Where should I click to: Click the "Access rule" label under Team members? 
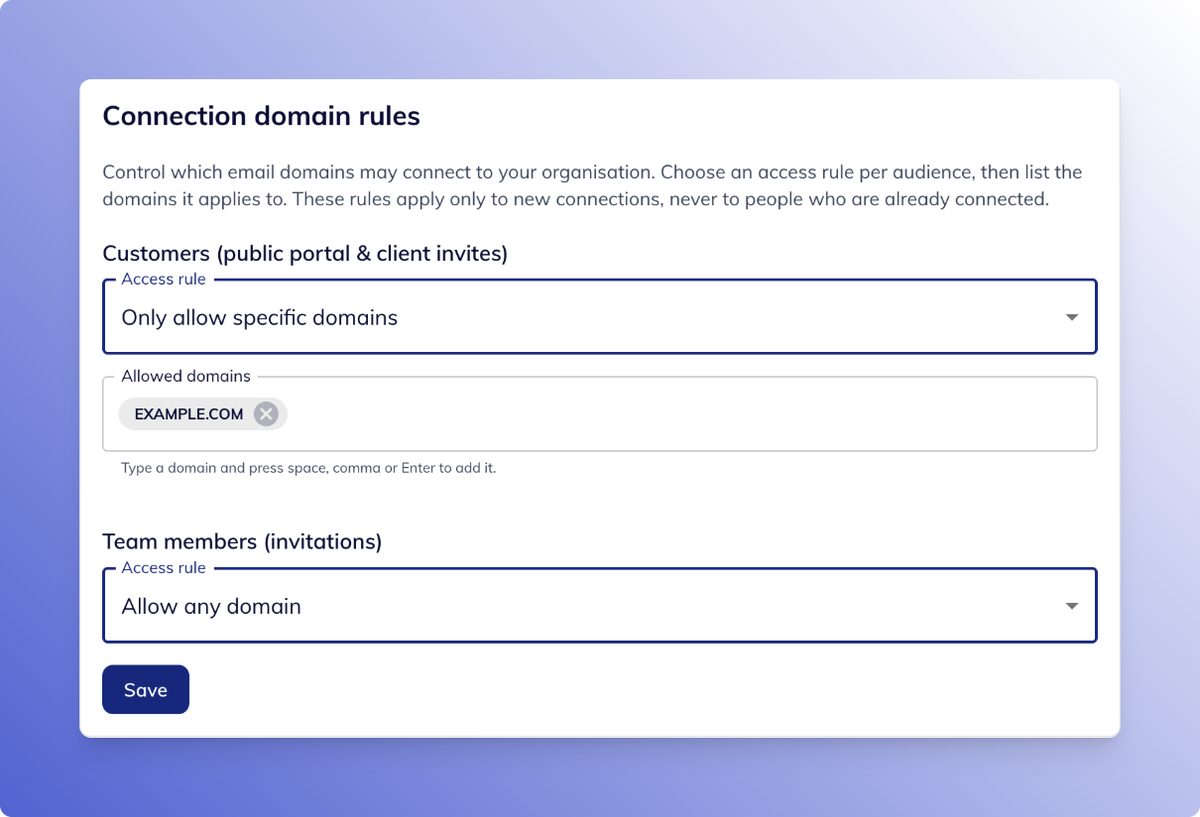click(x=163, y=568)
